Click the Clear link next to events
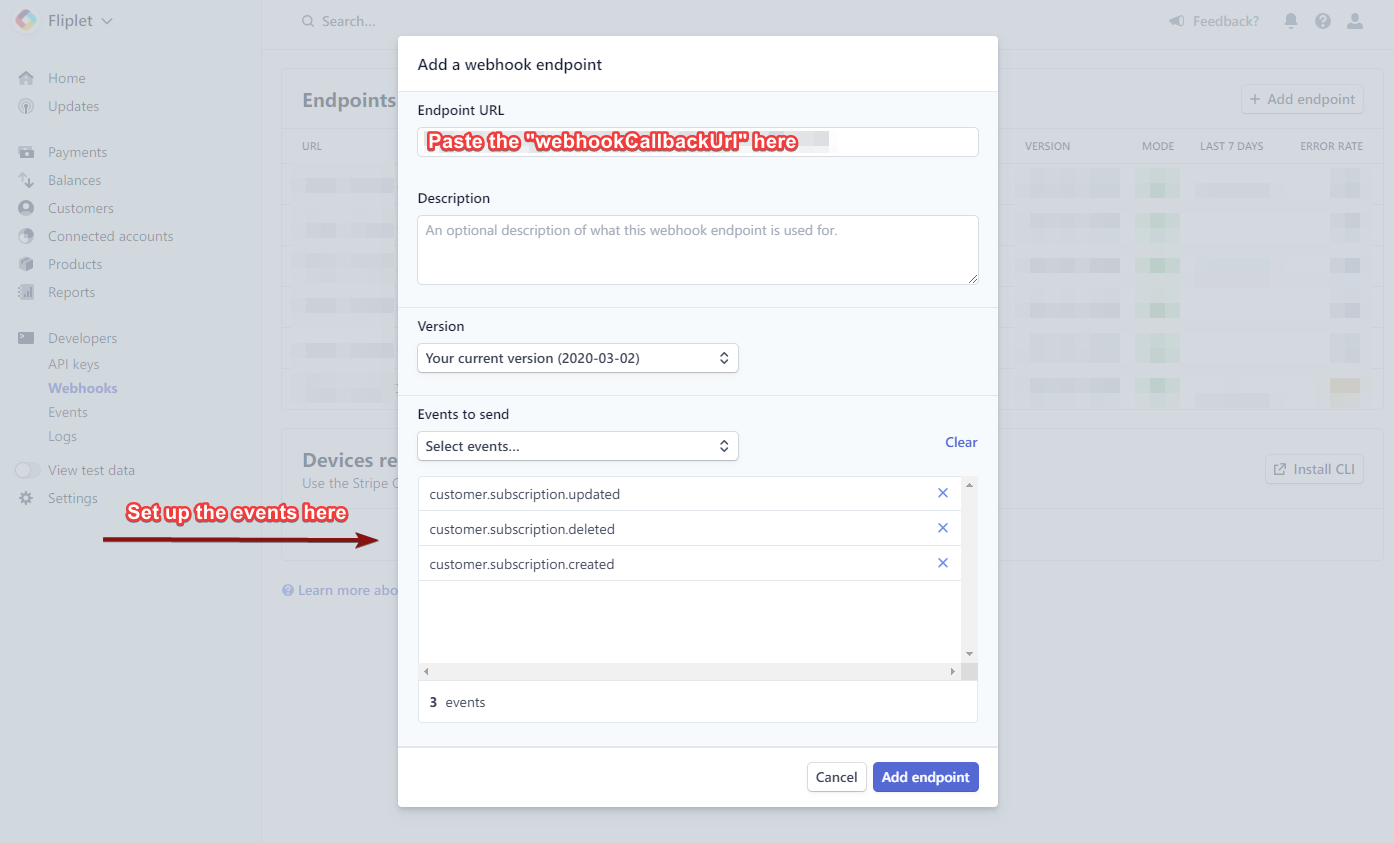1394x843 pixels. coord(960,442)
